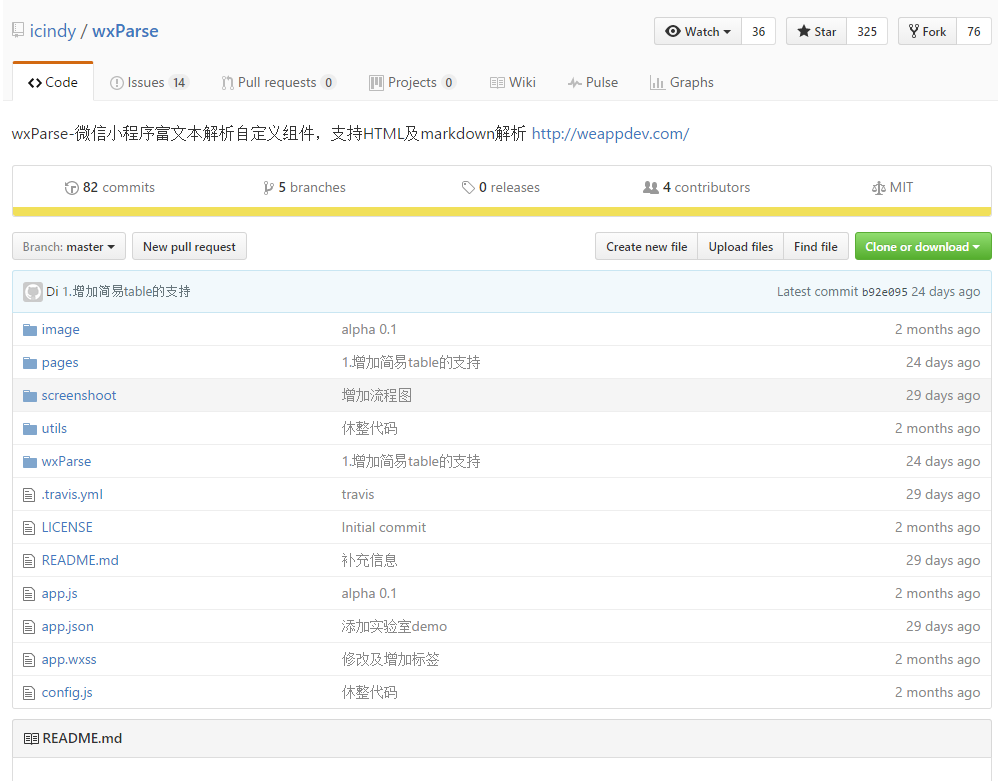
Task: Click the config.js file icon
Action: (29, 693)
